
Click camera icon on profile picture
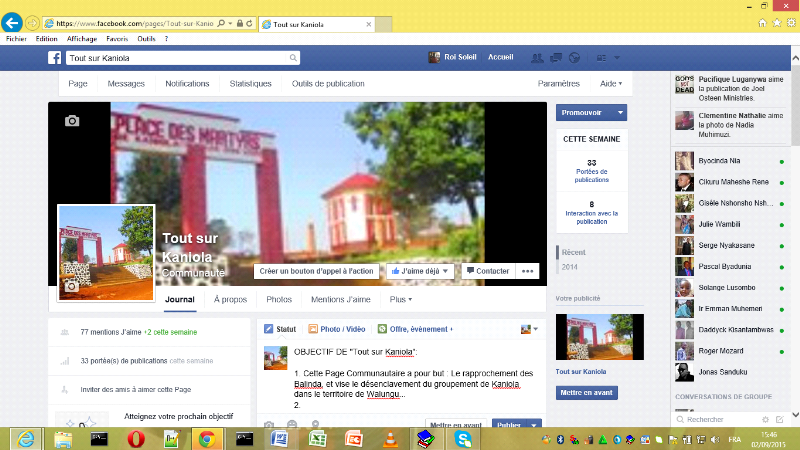tap(71, 286)
